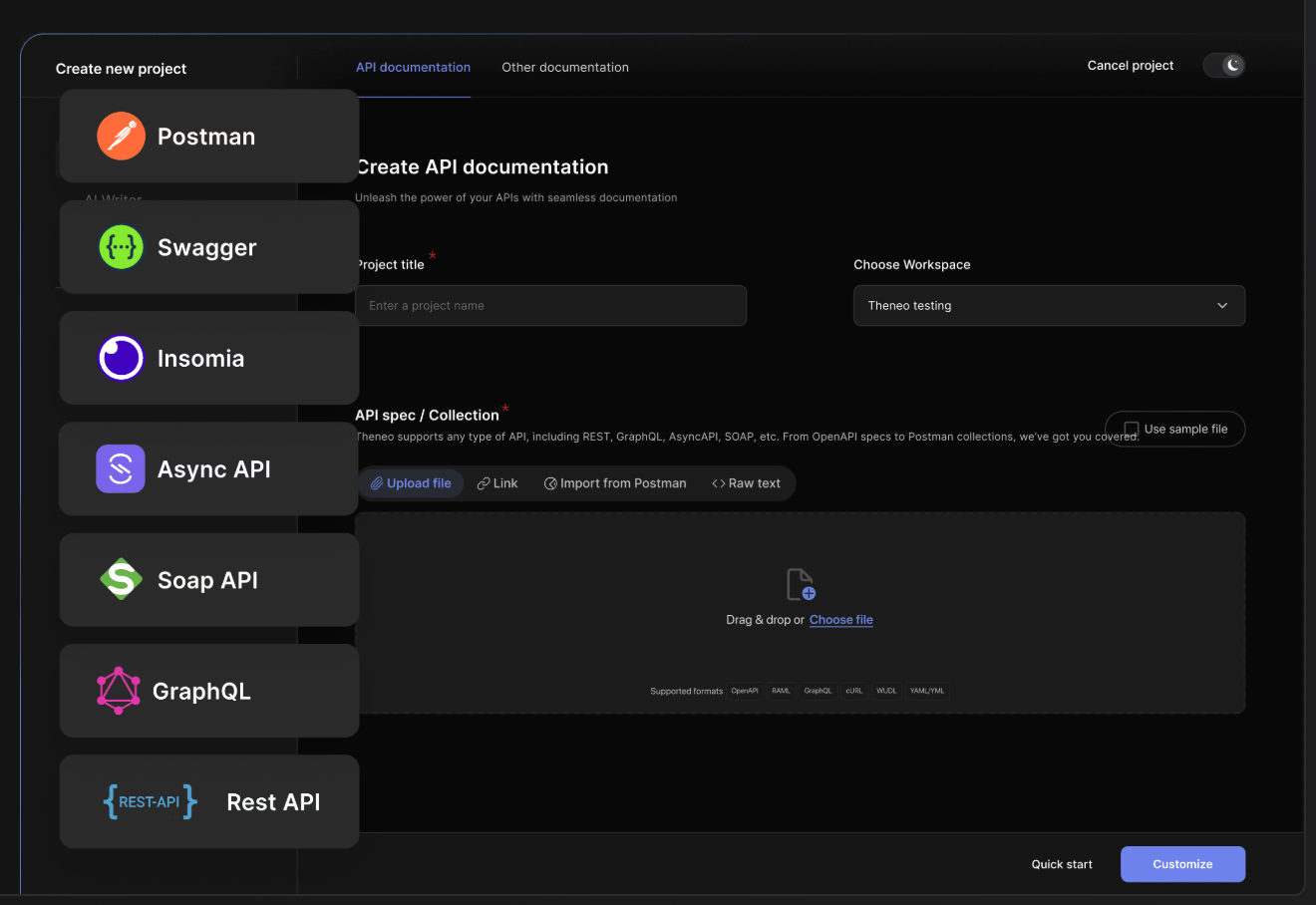Click the Create API documentation heading
The height and width of the screenshot is (905, 1316).
[482, 167]
